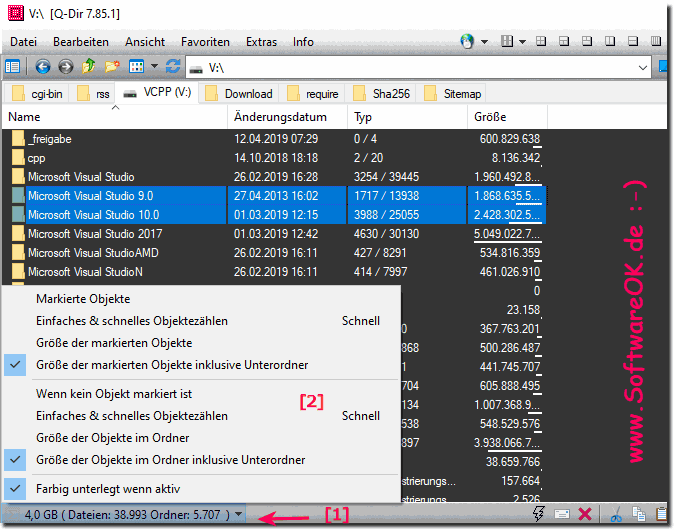Sort by the Typ column header

(x=407, y=117)
